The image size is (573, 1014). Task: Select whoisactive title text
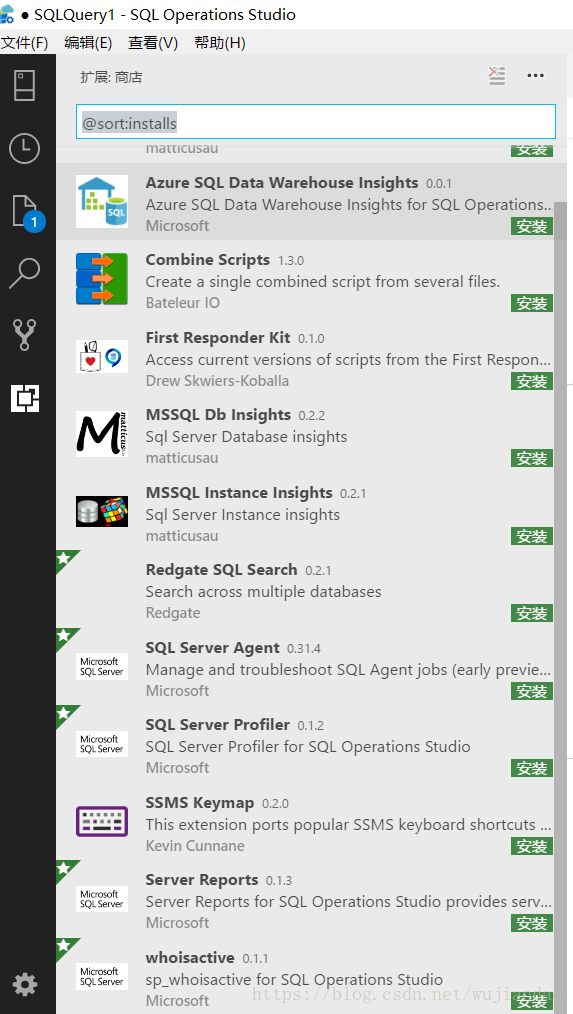(x=190, y=957)
